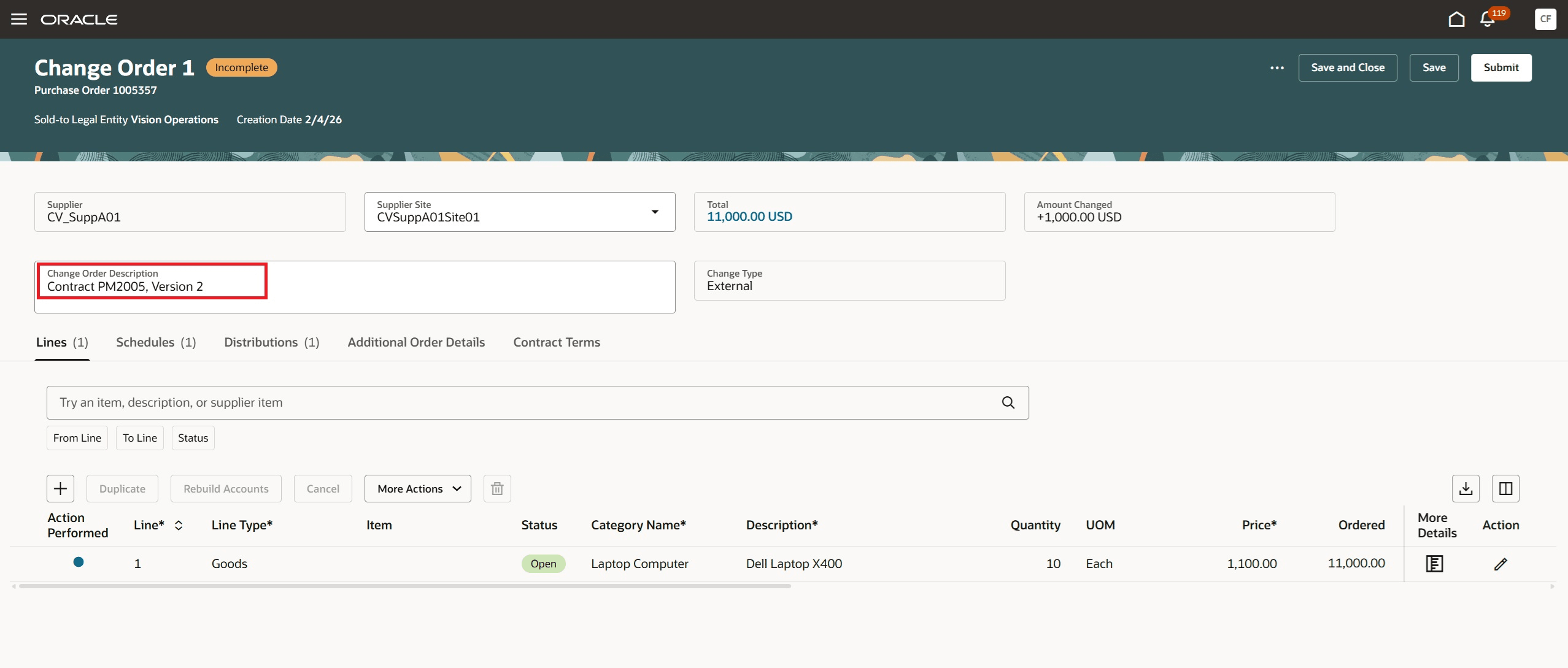This screenshot has height=668, width=1568.
Task: Toggle the From Line filter chip
Action: click(77, 437)
